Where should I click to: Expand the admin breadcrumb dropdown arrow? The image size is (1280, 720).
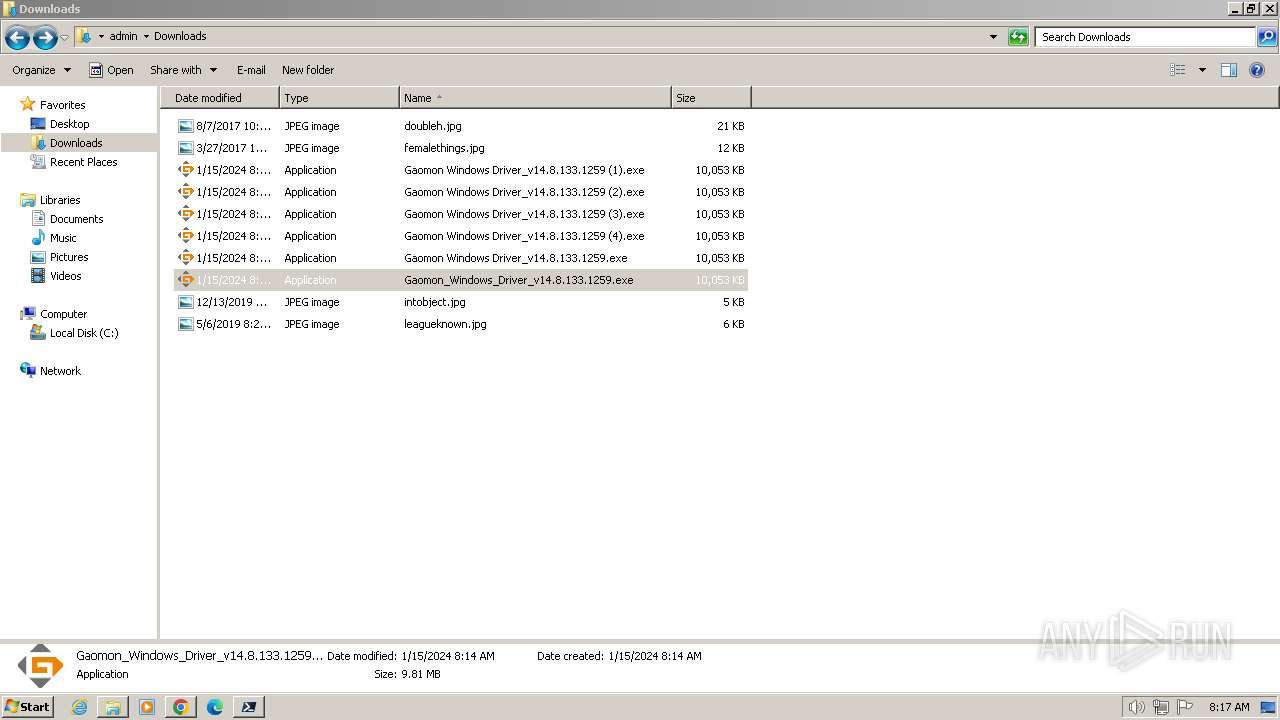click(146, 36)
